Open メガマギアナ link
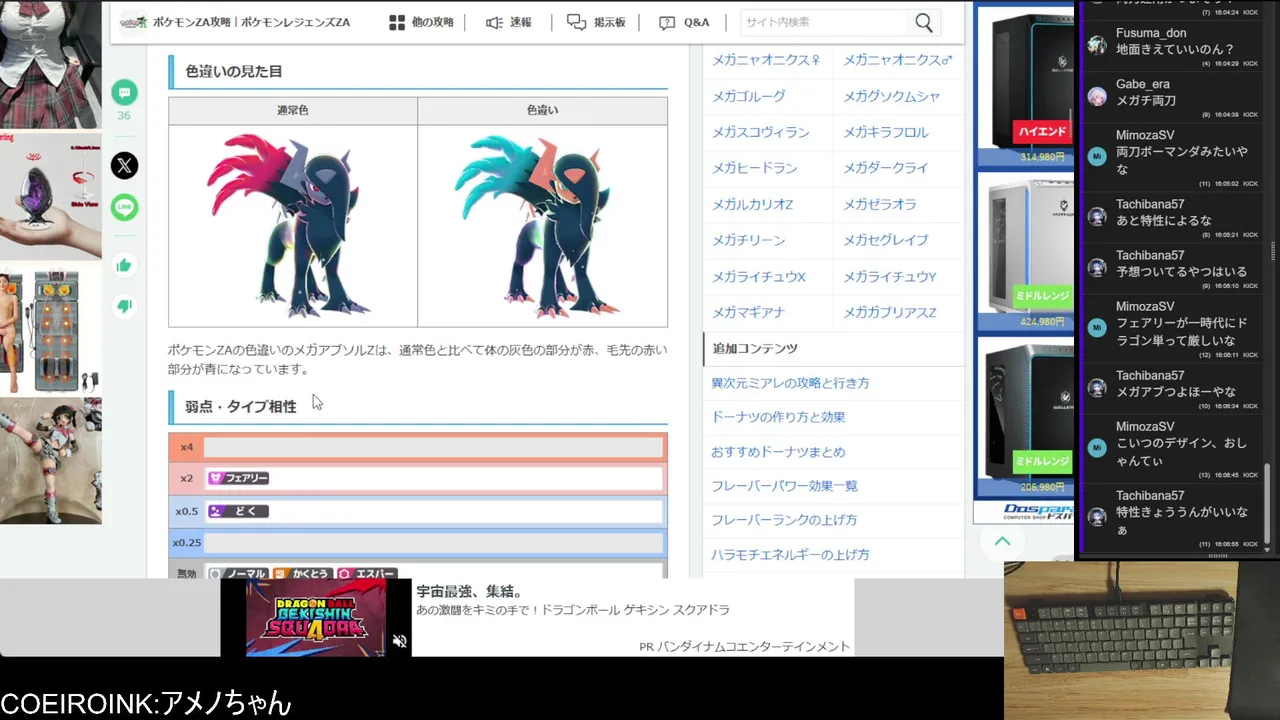The height and width of the screenshot is (720, 1280). [x=749, y=312]
